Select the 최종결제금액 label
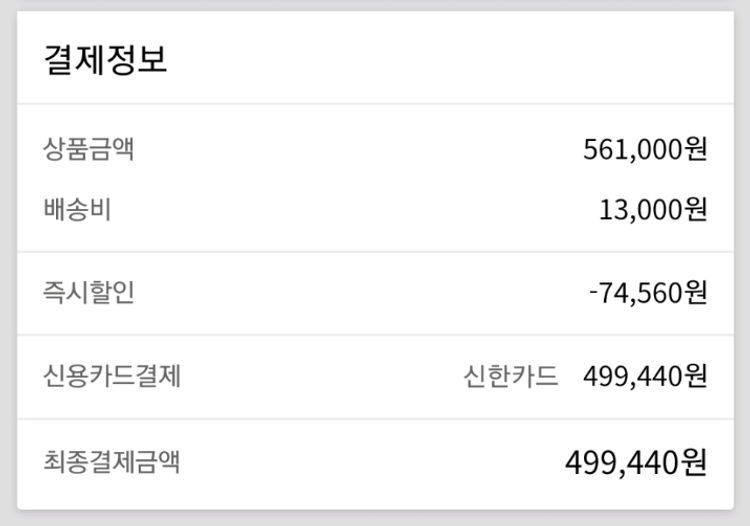This screenshot has height=526, width=750. 112,462
